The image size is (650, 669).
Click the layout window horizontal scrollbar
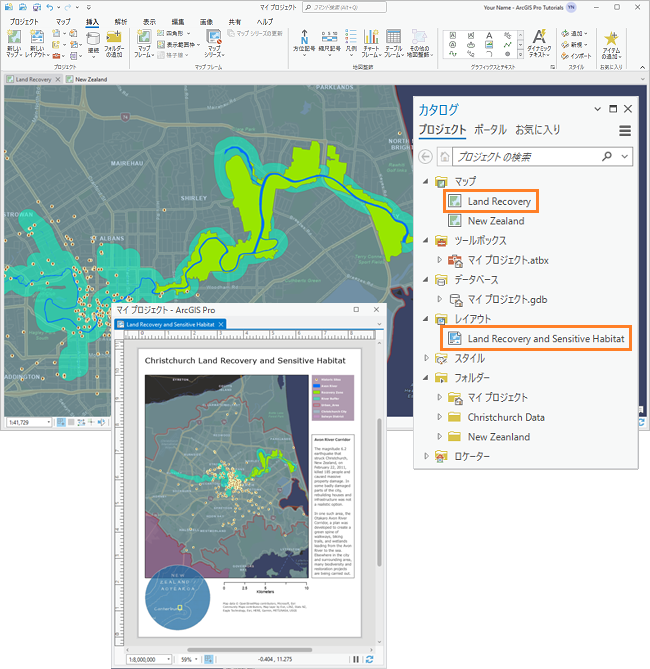coord(249,650)
